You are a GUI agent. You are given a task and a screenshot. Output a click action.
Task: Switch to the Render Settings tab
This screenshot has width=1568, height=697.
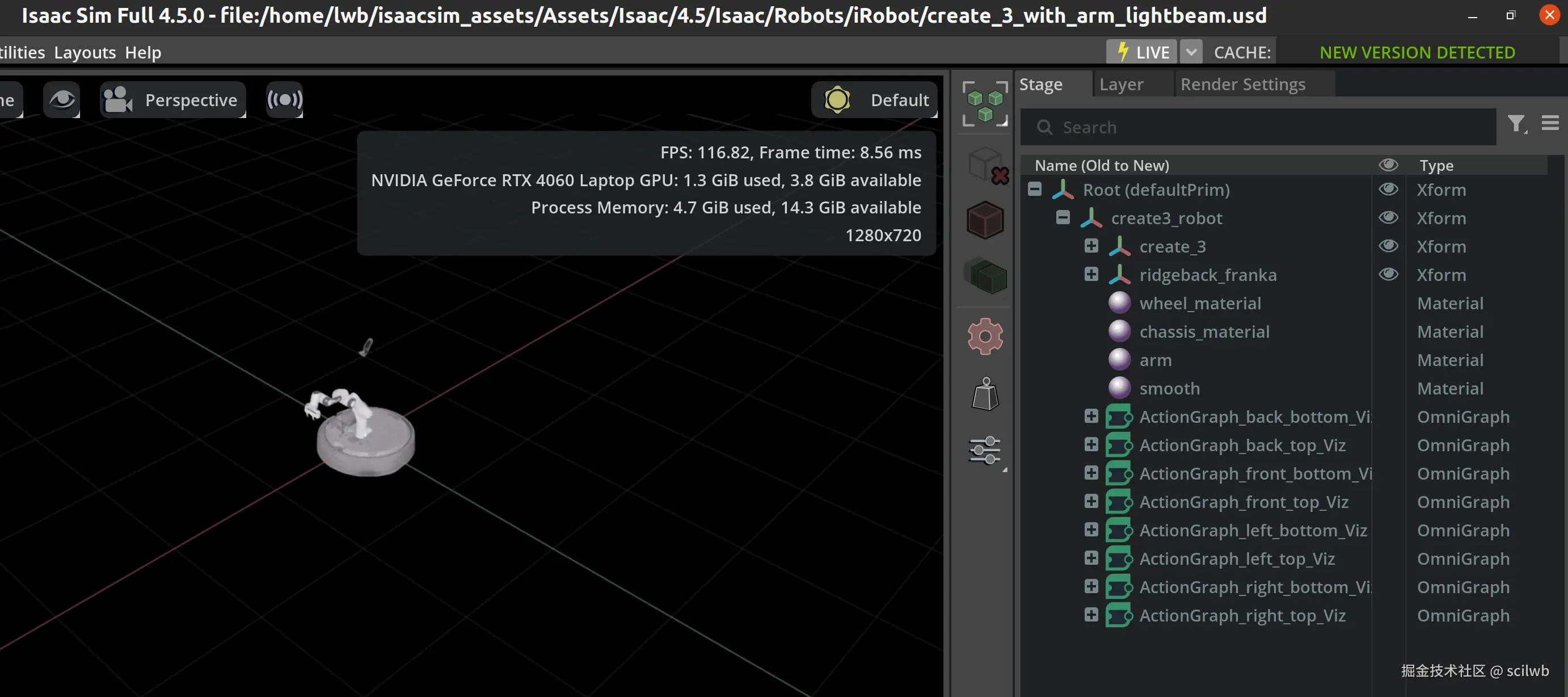[x=1242, y=84]
